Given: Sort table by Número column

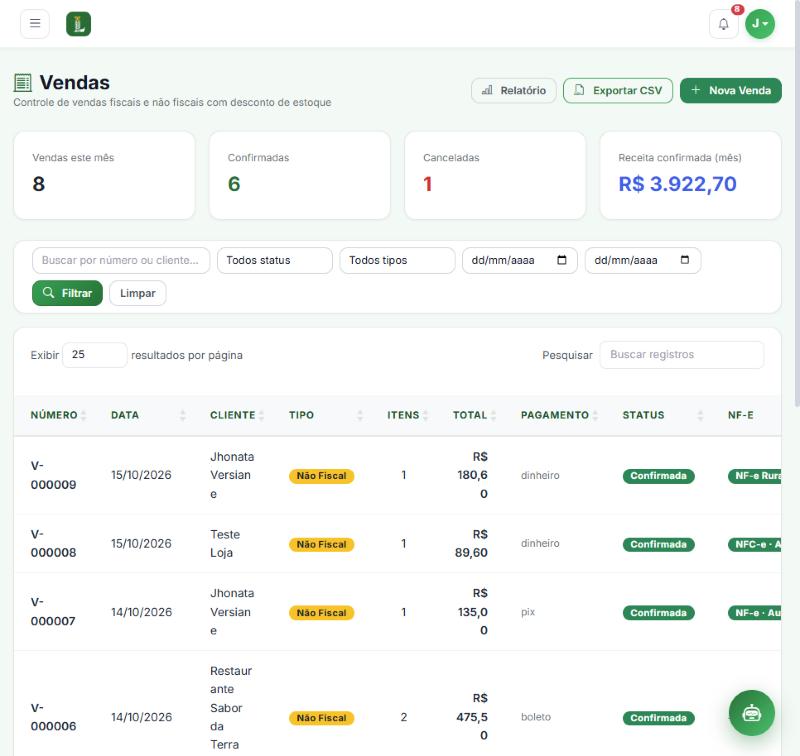Looking at the screenshot, I should coord(58,415).
